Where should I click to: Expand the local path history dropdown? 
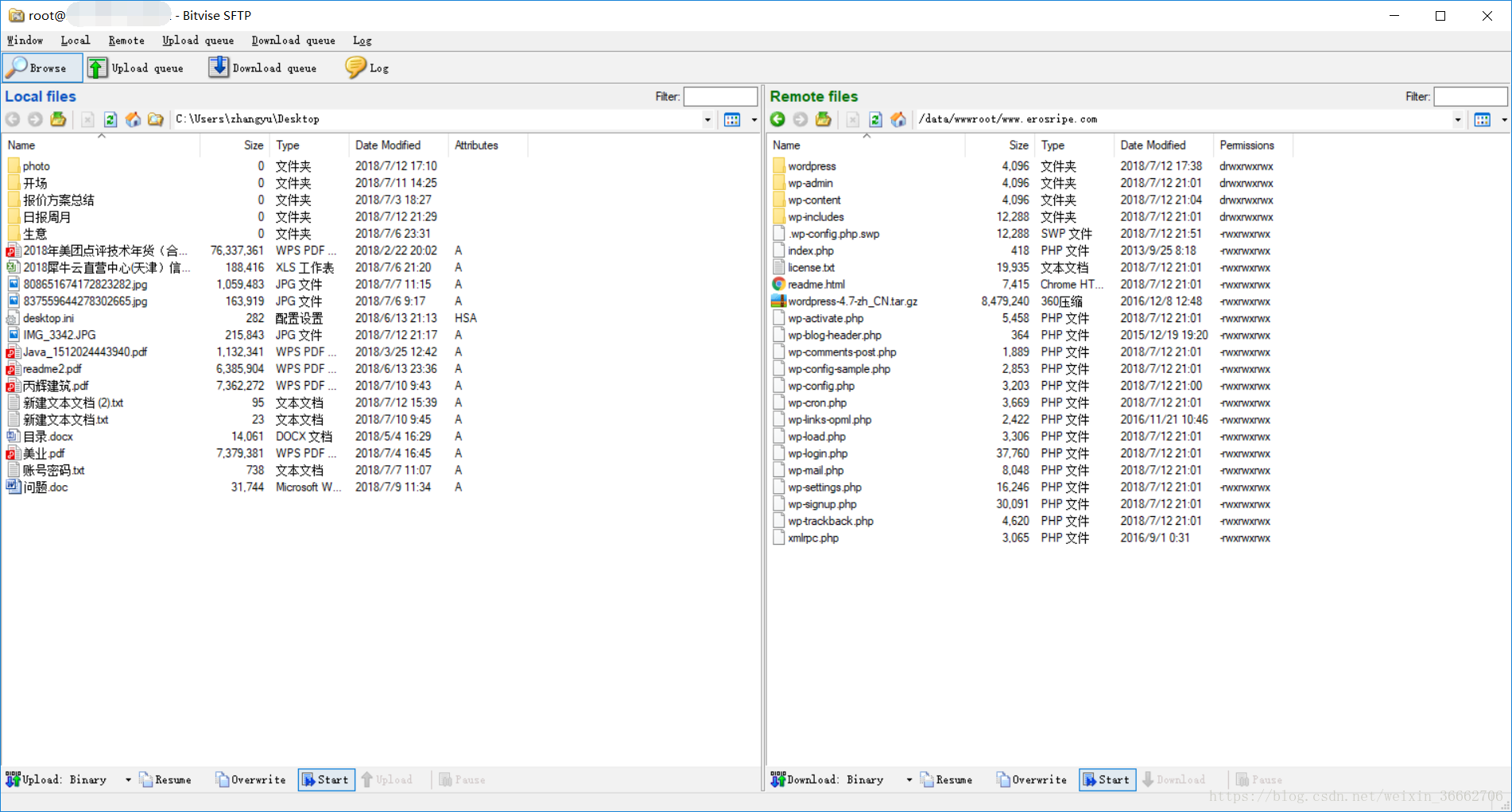(x=708, y=120)
